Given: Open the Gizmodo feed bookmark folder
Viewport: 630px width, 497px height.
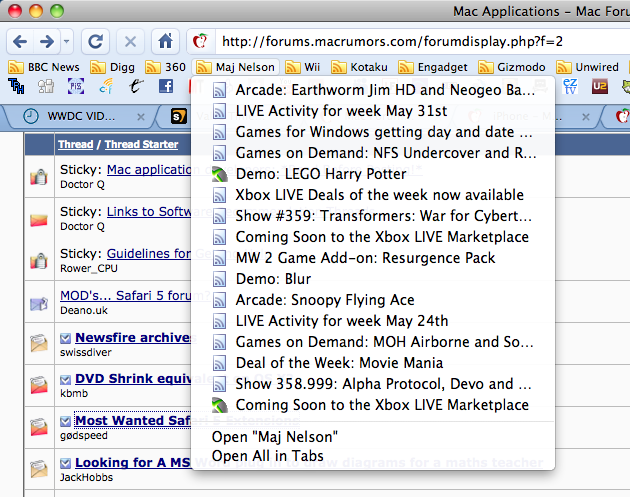Looking at the screenshot, I should 512,67.
